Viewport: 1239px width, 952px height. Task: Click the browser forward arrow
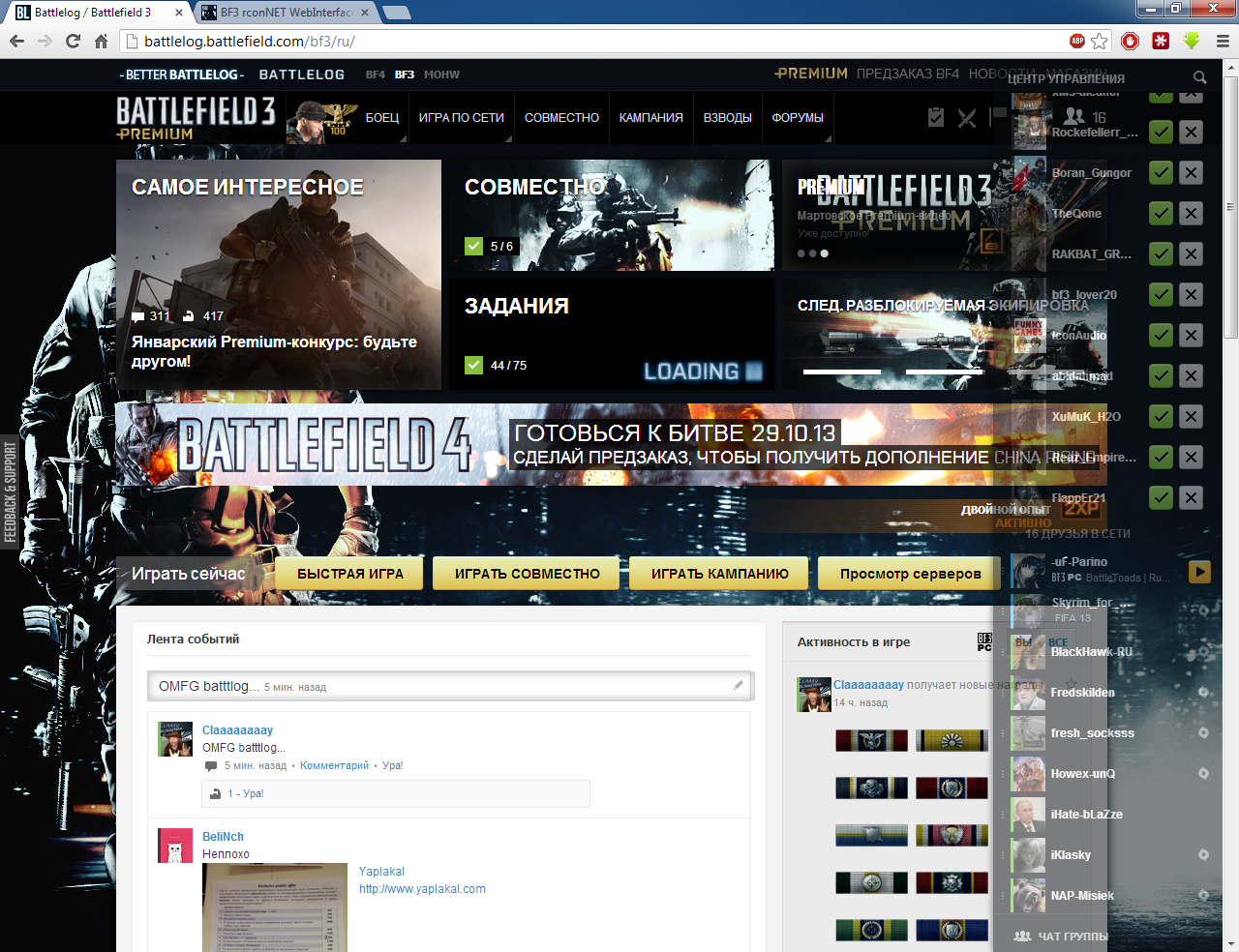coord(45,41)
